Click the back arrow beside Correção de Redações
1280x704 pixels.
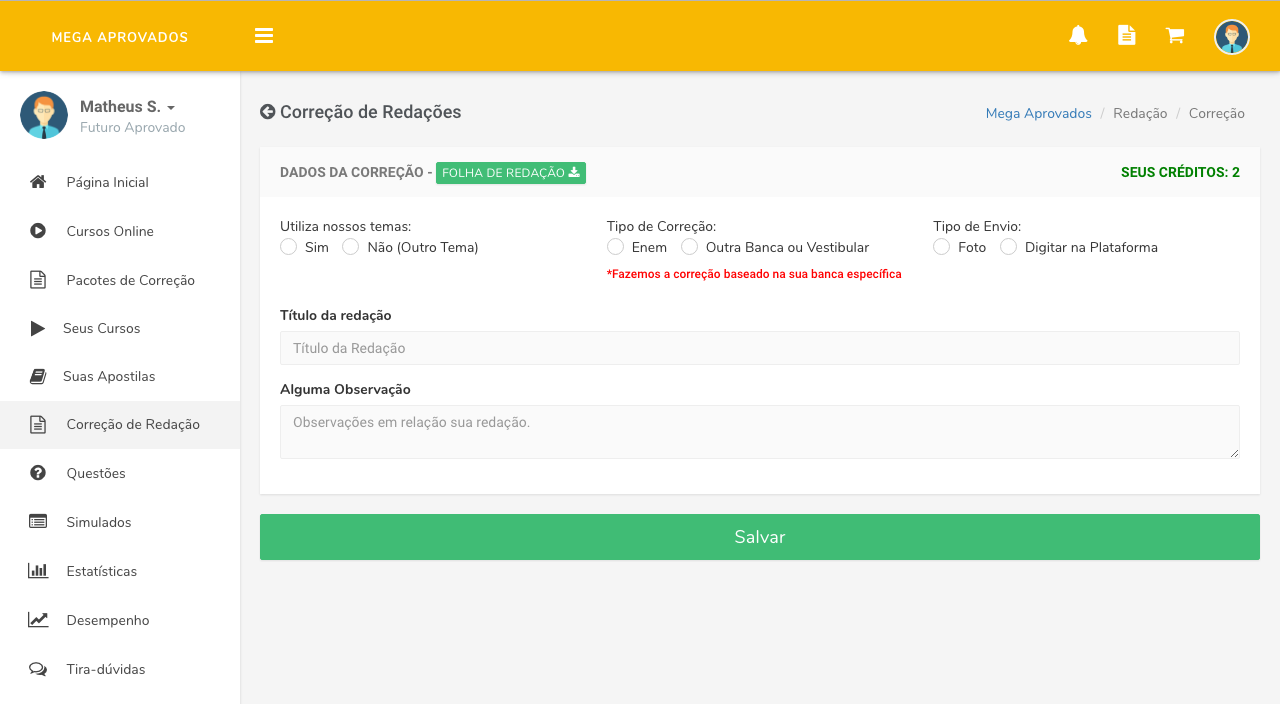tap(267, 112)
